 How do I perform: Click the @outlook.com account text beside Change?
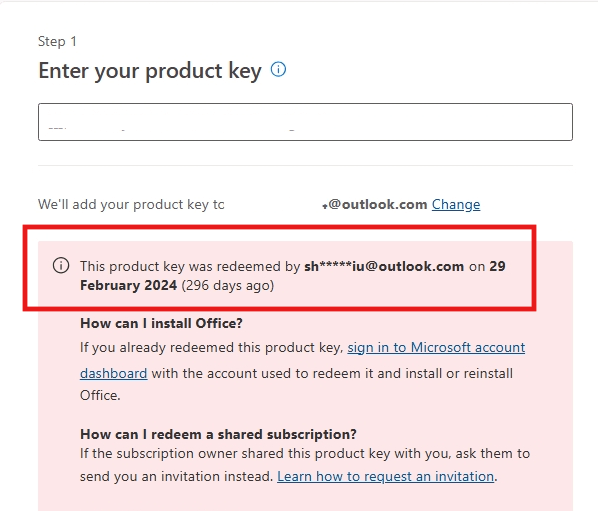pyautogui.click(x=375, y=205)
